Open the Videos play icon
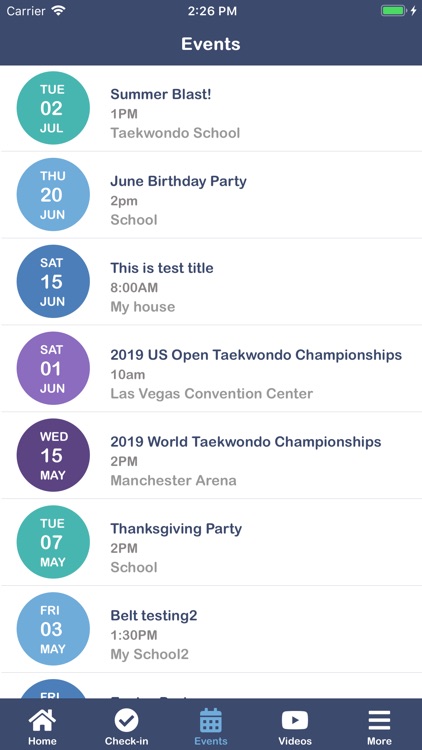The width and height of the screenshot is (422, 750). 295,720
